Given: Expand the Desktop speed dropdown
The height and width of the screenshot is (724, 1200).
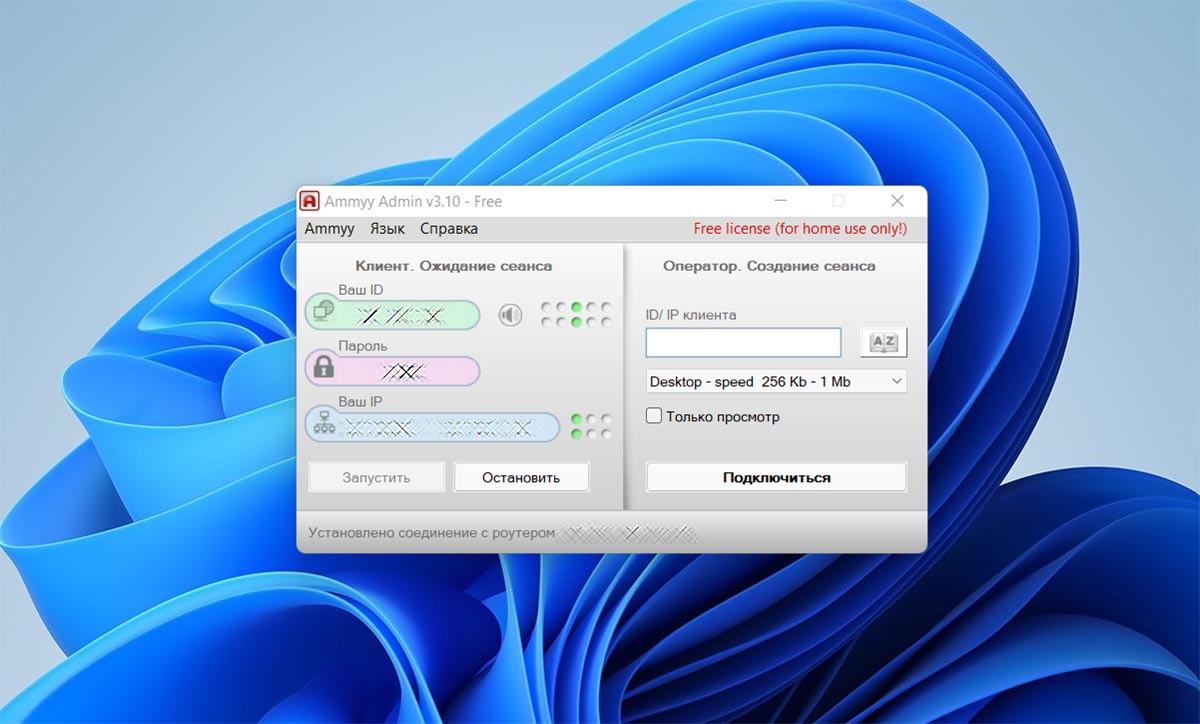Looking at the screenshot, I should [x=775, y=381].
